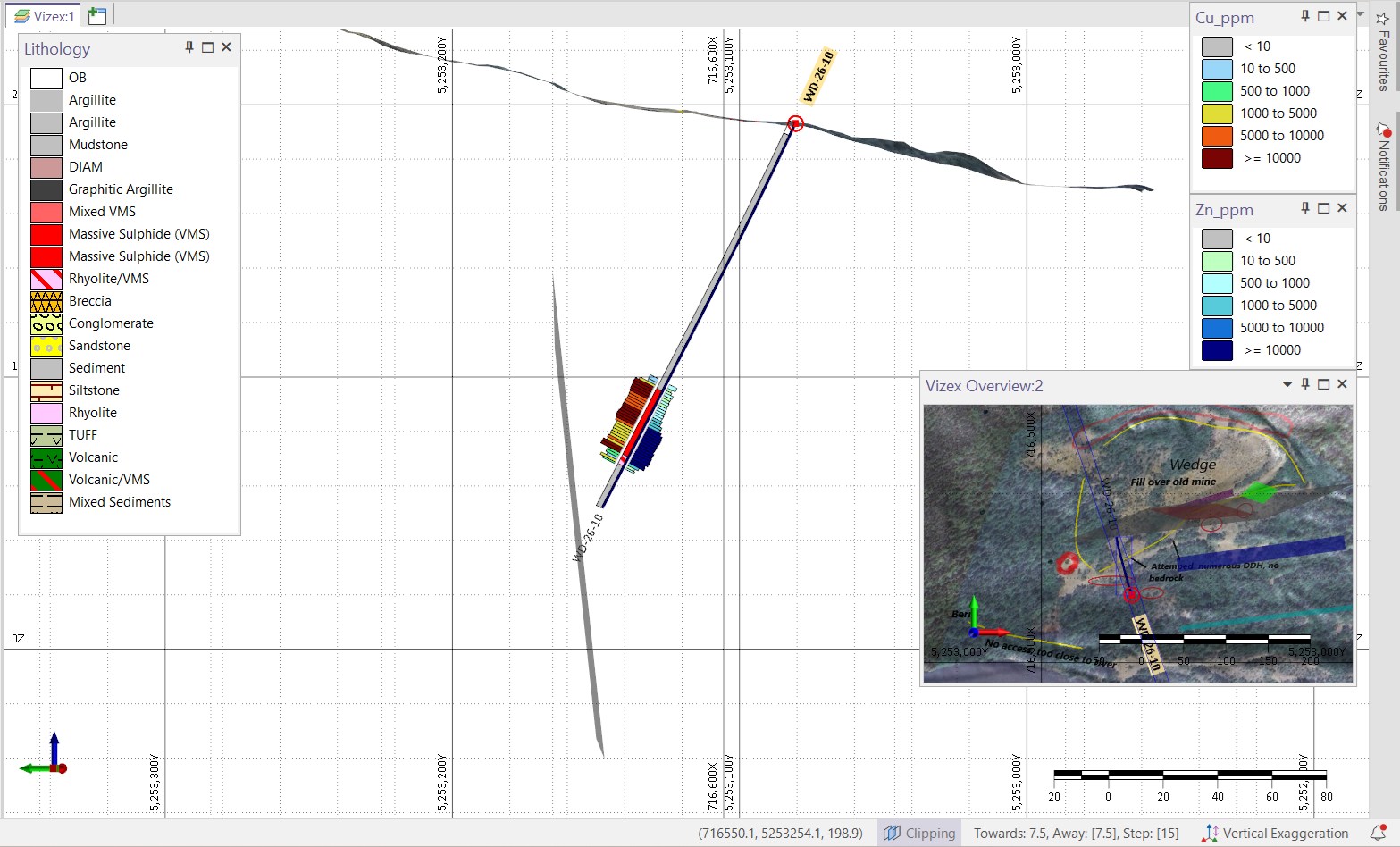Close the Vizex Overview:2 panel
The height and width of the screenshot is (847, 1400).
pos(1343,384)
